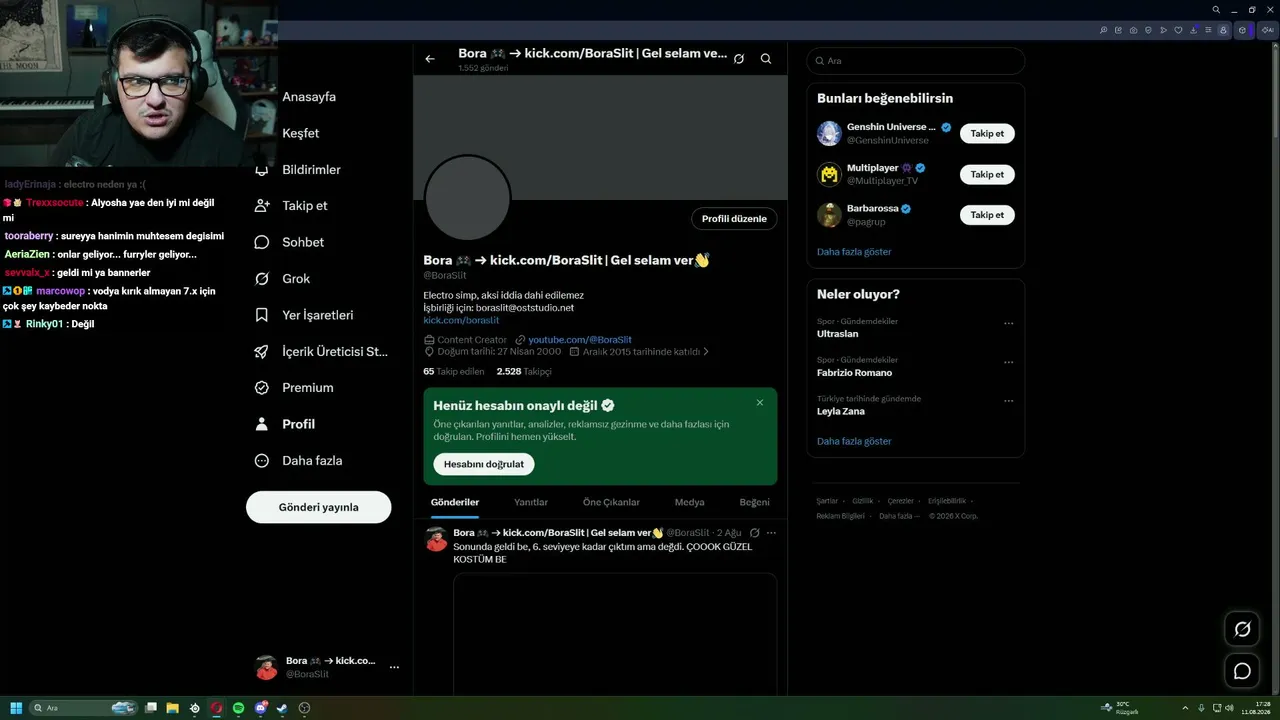Click the browser snapshot camera icon
This screenshot has height=720, width=1280.
pos(1133,30)
